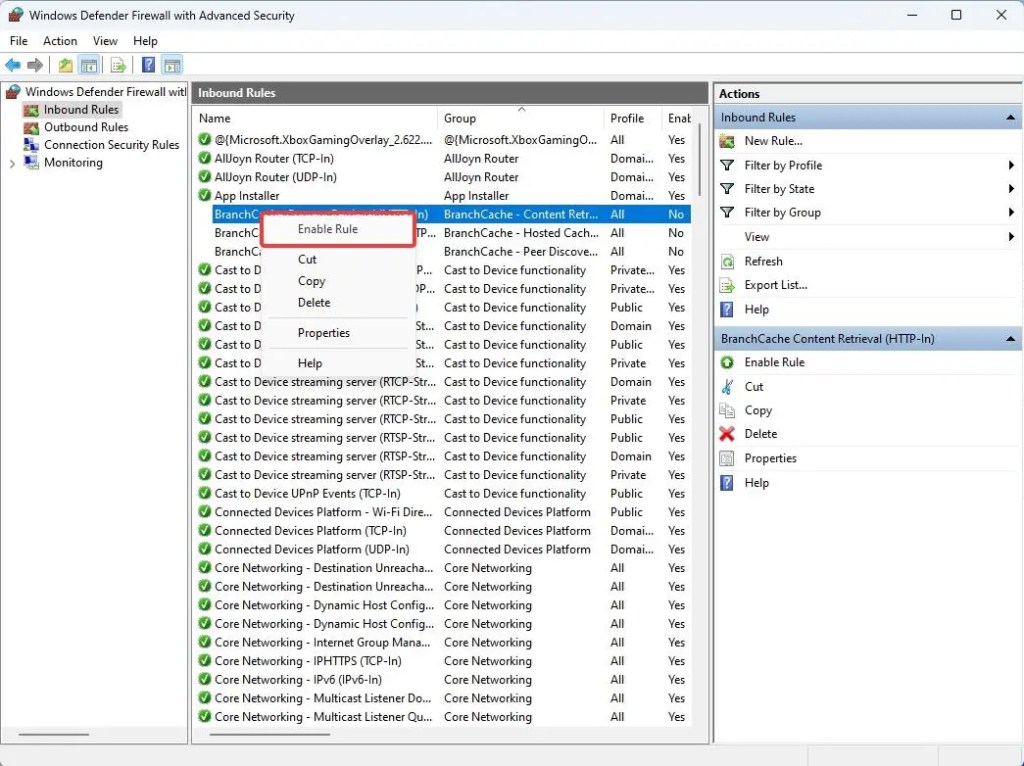1024x766 pixels.
Task: Select Inbound Rules in the console tree
Action: tap(81, 110)
